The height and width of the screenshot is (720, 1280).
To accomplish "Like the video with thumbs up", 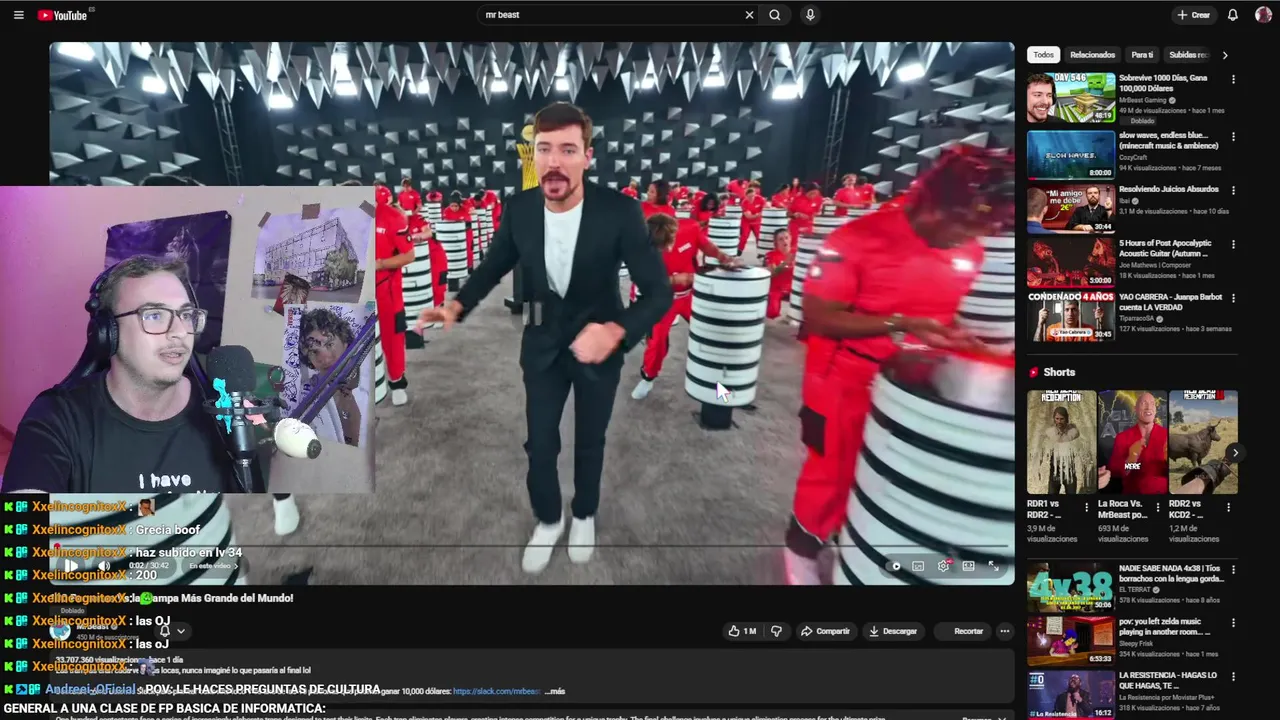I will coord(742,631).
